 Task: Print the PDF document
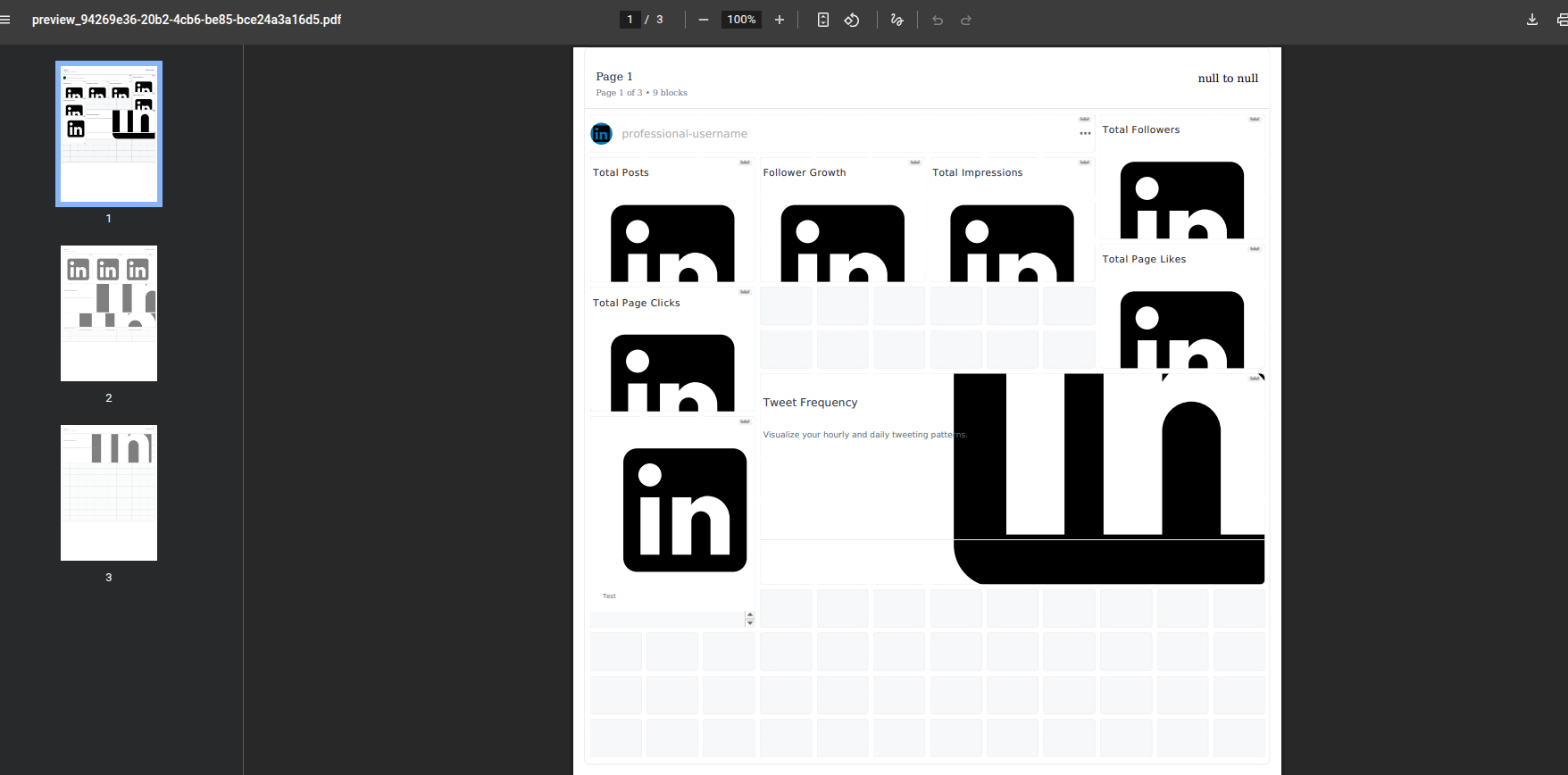[1562, 20]
